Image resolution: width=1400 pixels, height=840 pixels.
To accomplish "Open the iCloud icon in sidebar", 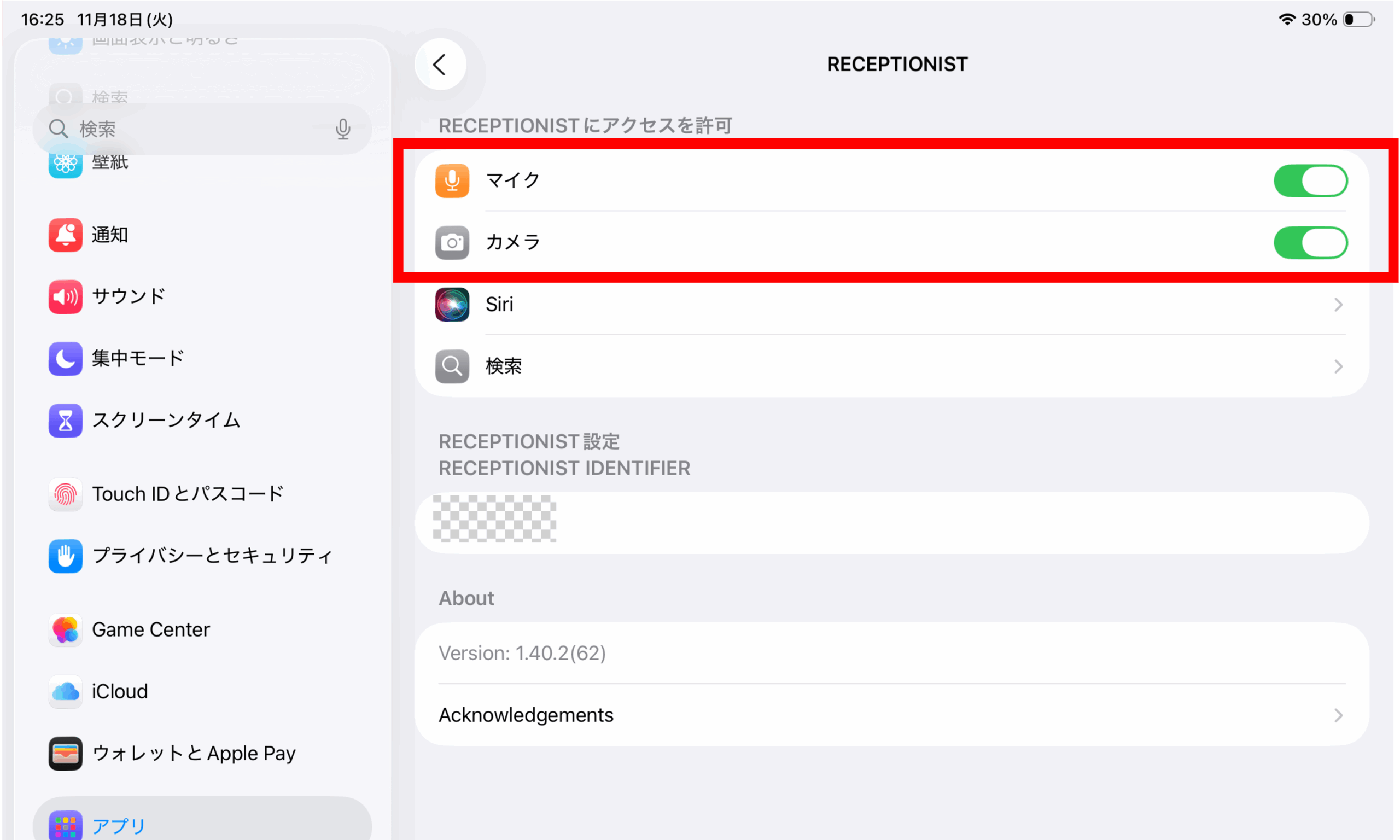I will [x=66, y=692].
